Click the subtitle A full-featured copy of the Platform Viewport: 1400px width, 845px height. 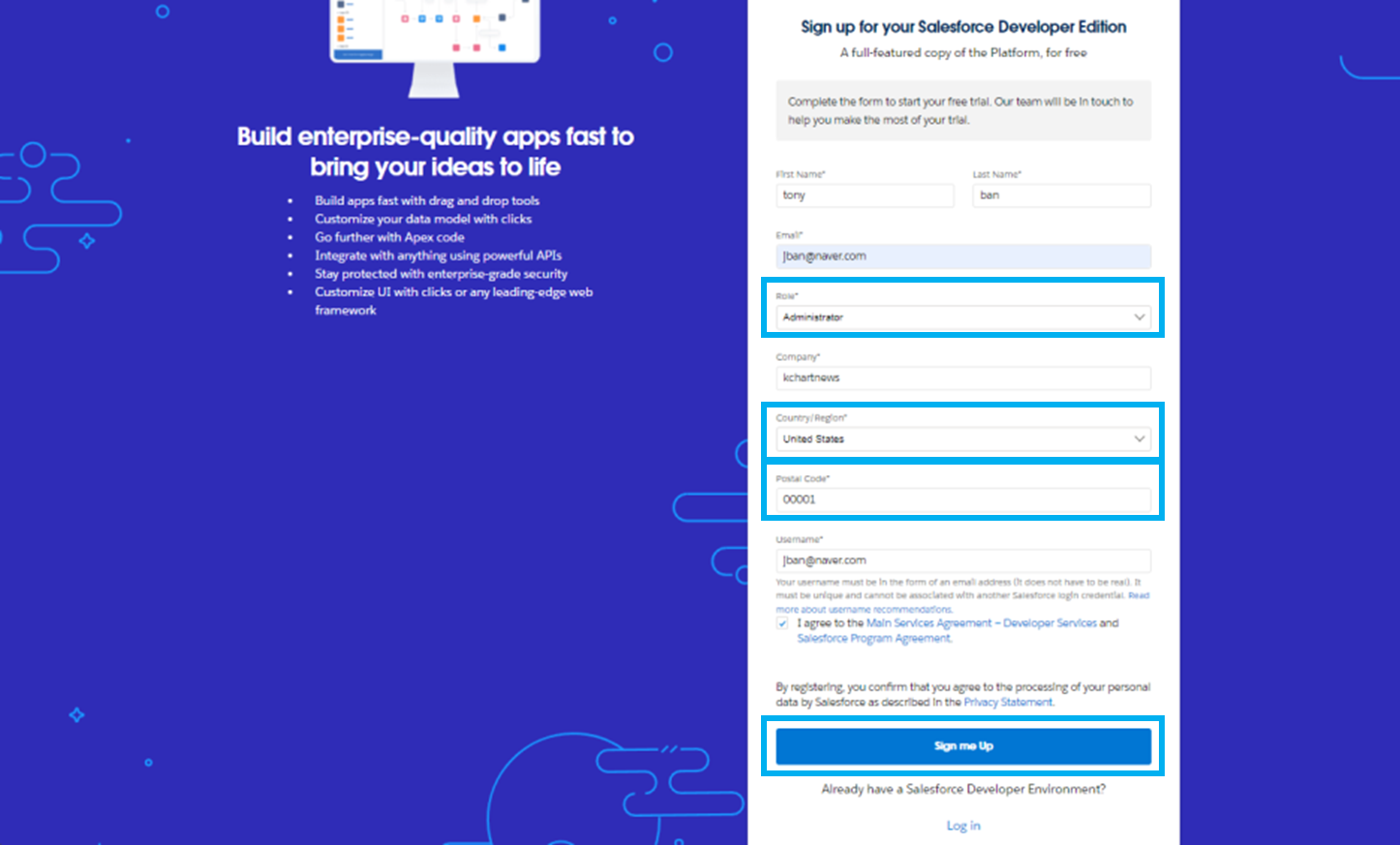[963, 53]
